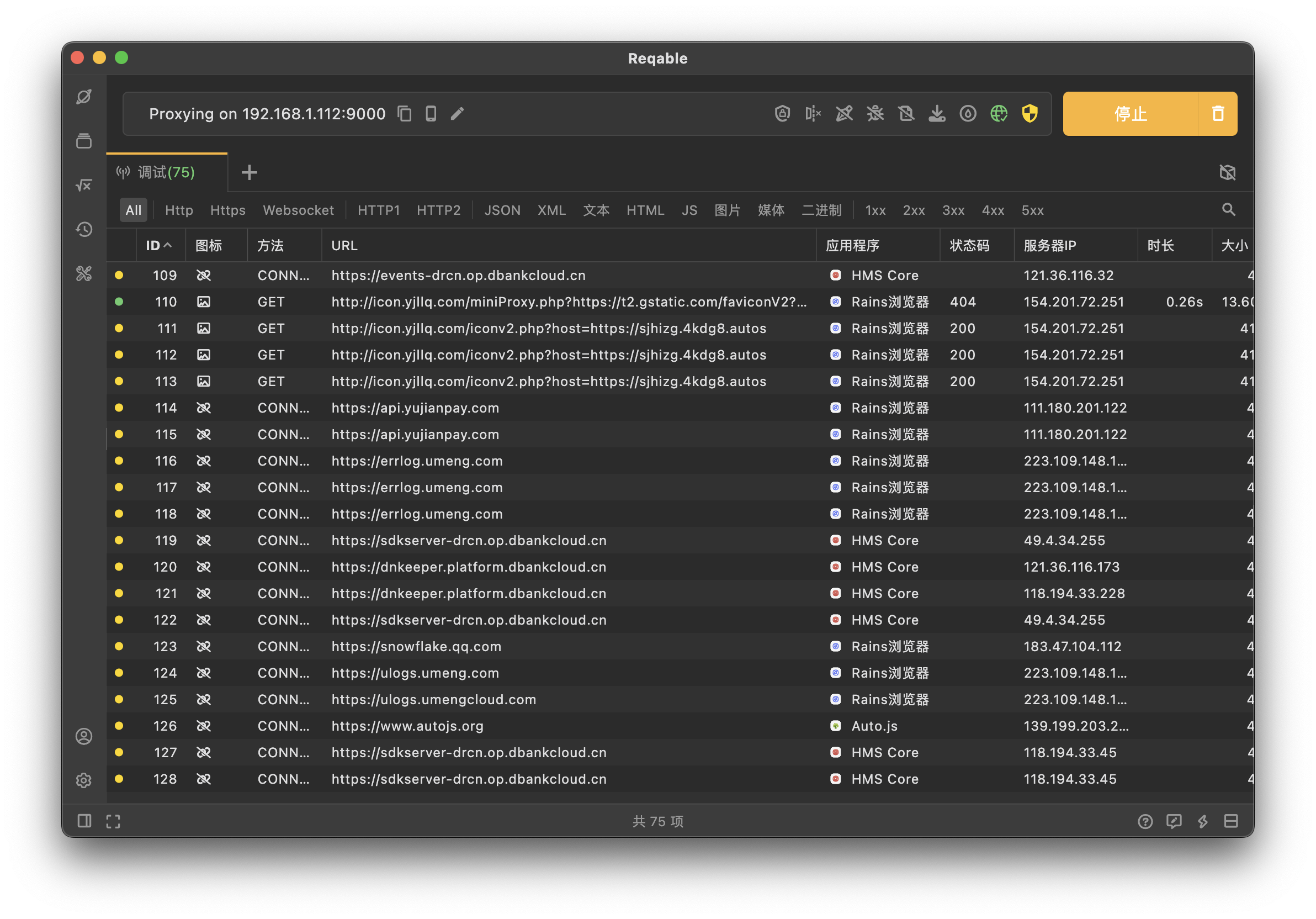Open the feedback chat icon in status bar
The image size is (1316, 919).
1173,821
